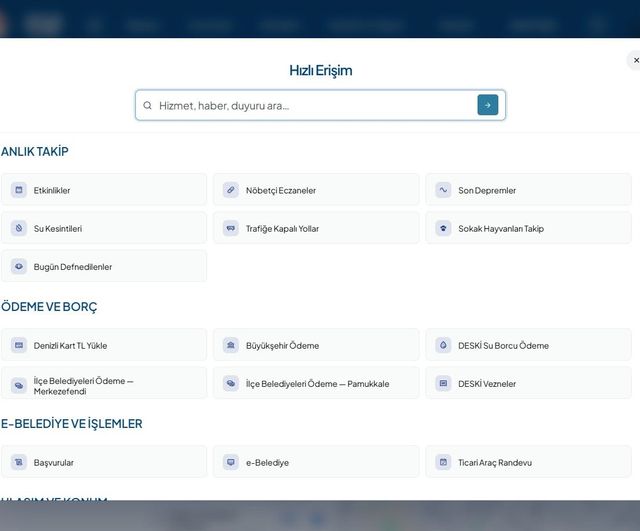640x531 pixels.
Task: Click the DESKİ Su Borcu Ödeme icon
Action: pos(443,345)
